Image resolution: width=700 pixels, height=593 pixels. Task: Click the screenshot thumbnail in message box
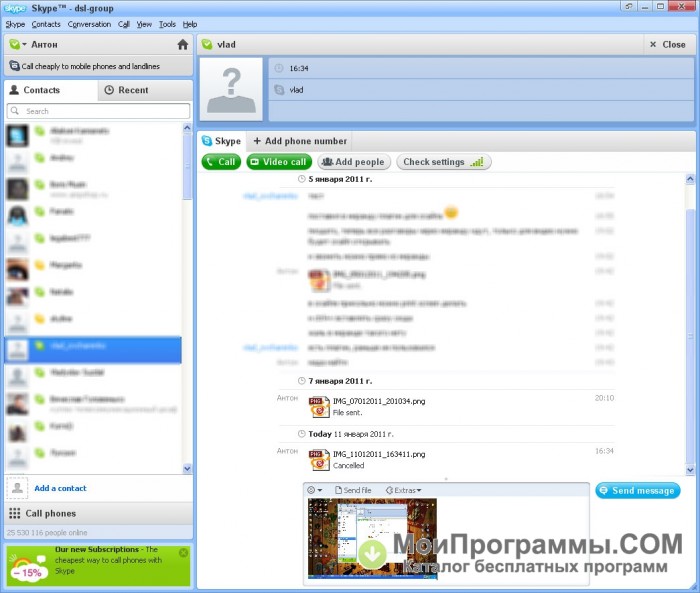click(x=372, y=539)
